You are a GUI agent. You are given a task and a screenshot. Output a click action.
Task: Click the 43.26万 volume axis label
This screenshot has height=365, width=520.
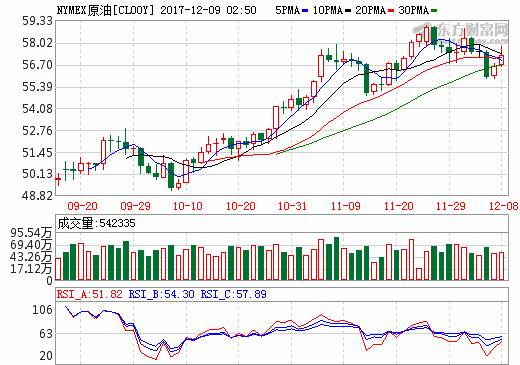point(31,257)
